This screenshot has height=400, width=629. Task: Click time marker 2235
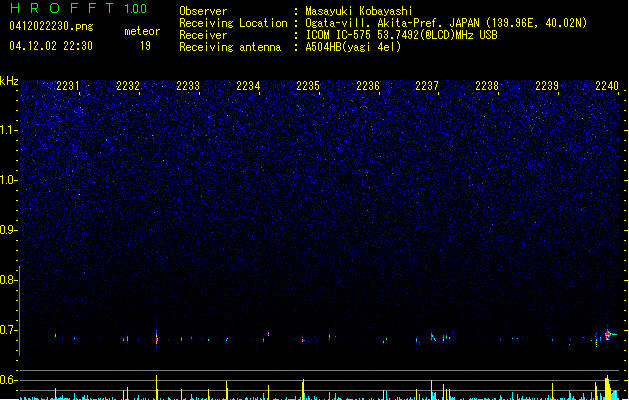coord(308,86)
